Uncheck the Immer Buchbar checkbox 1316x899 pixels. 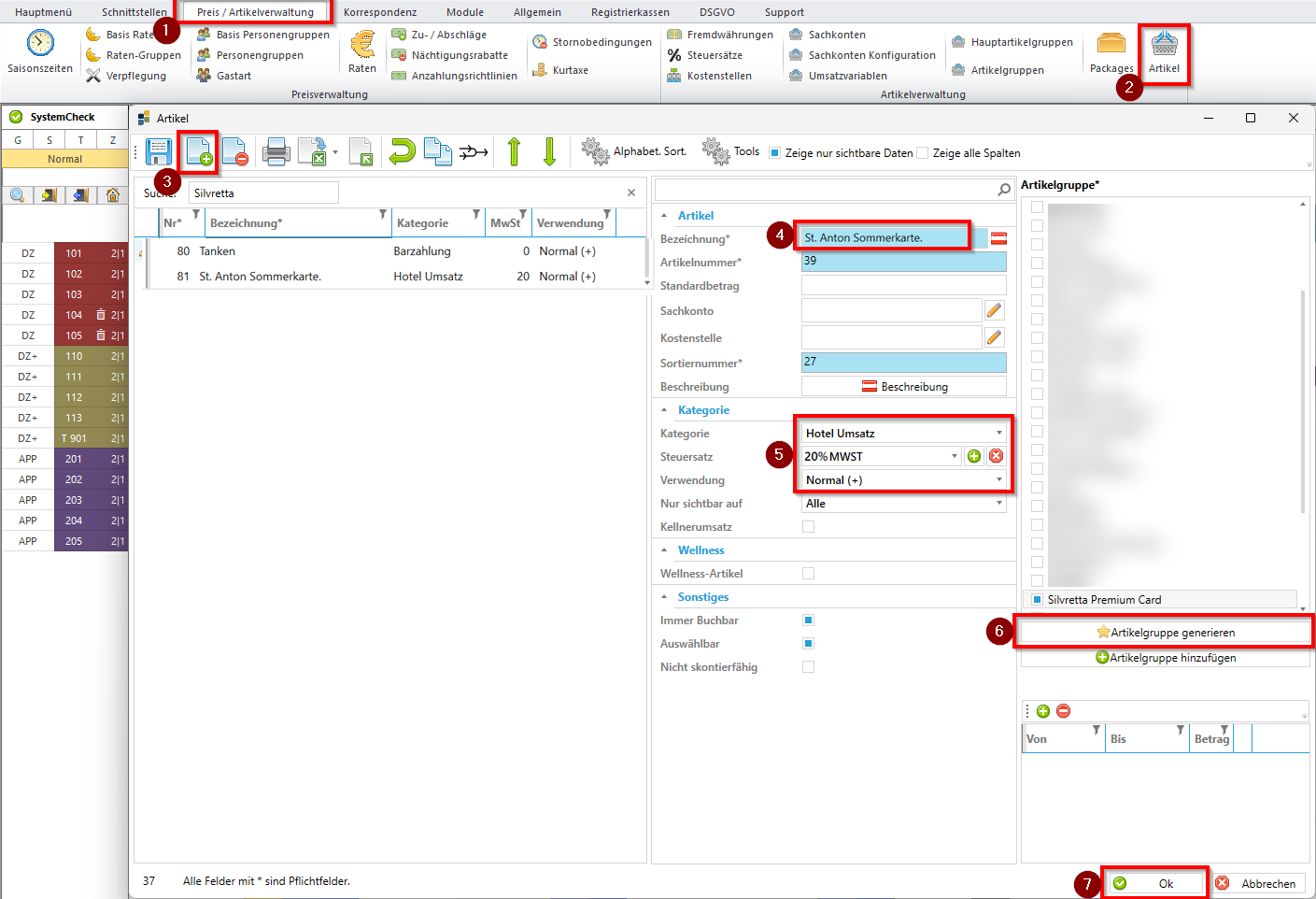(809, 621)
